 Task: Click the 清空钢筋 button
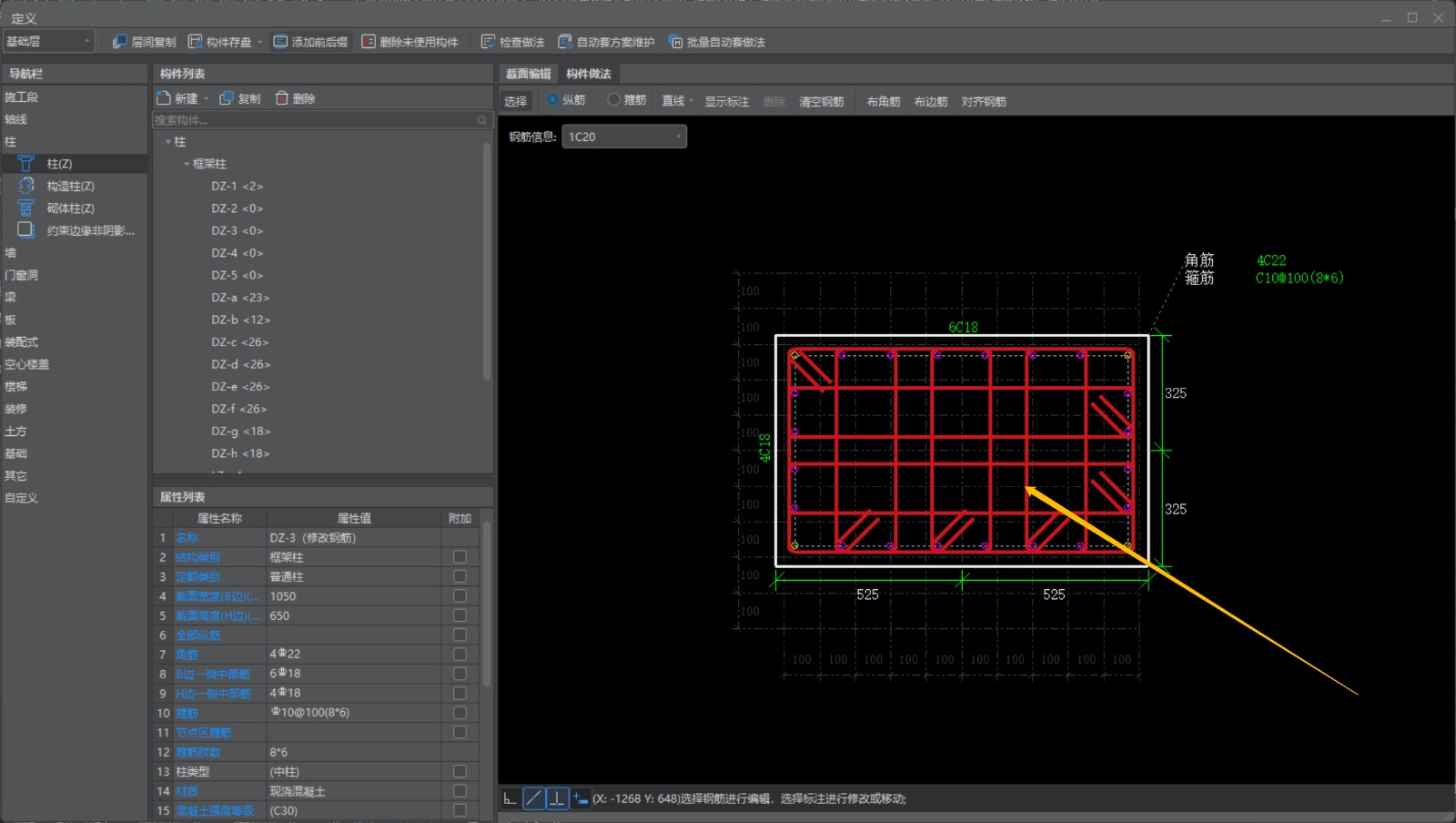tap(822, 101)
